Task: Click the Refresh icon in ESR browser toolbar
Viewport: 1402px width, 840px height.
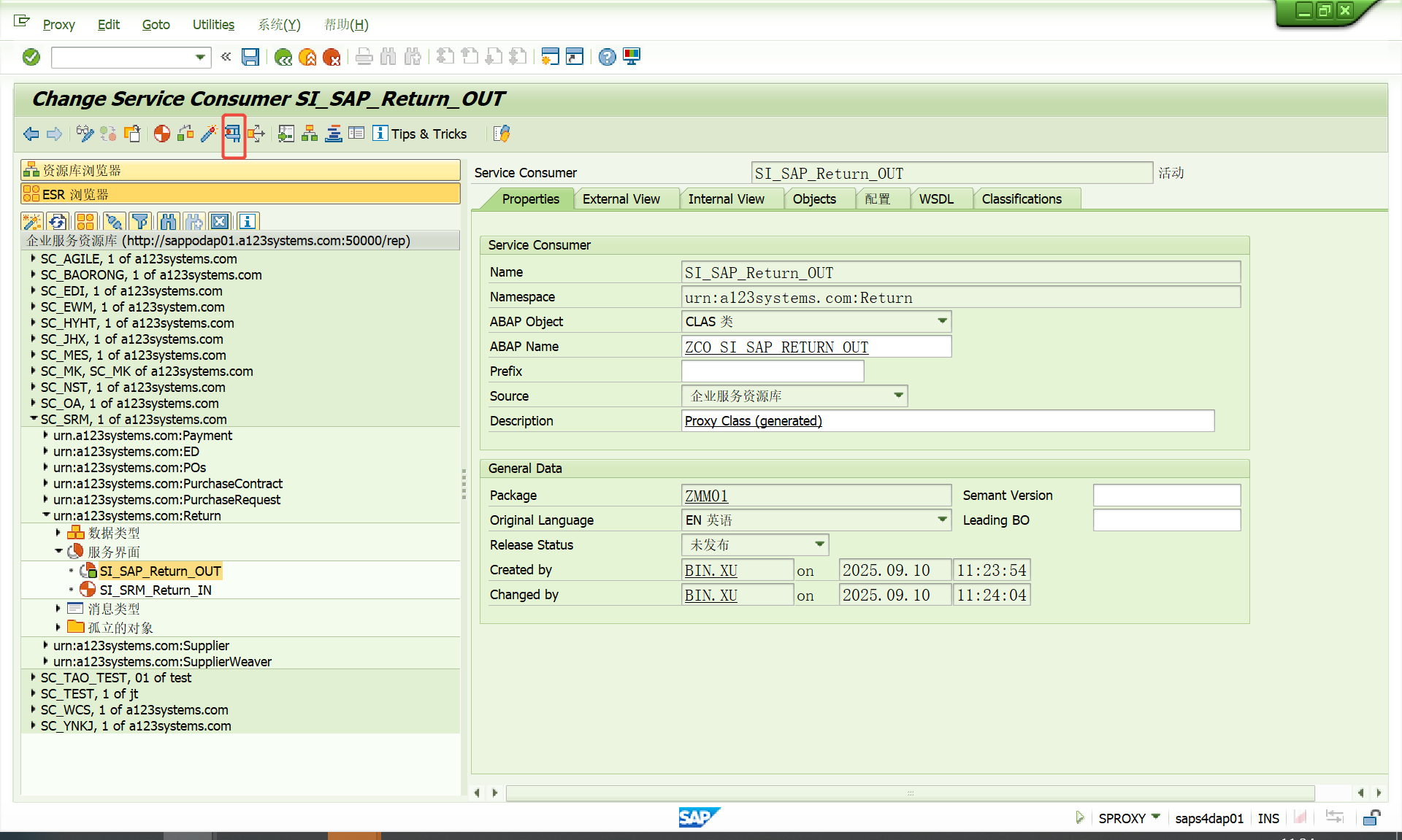Action: point(58,222)
